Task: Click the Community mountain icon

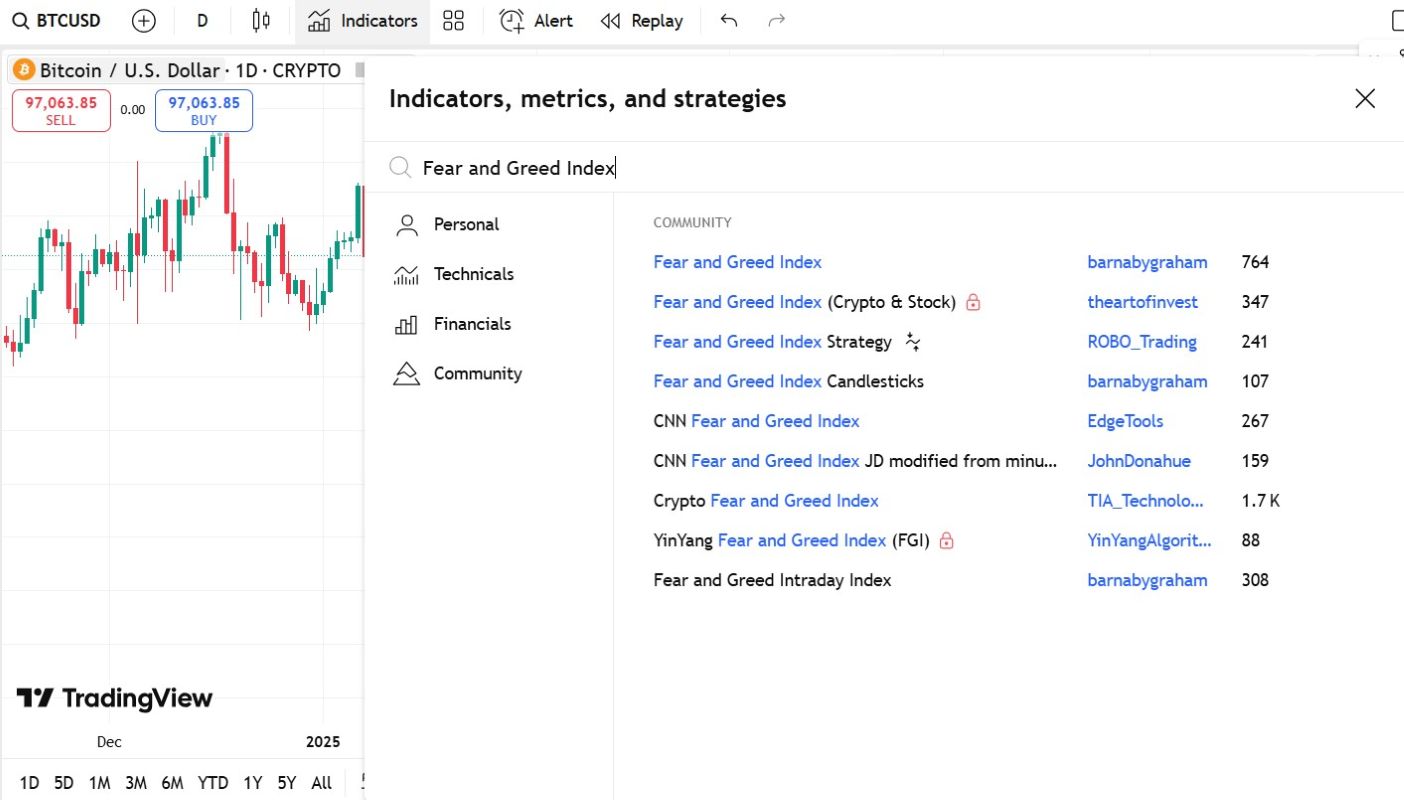Action: coord(406,374)
